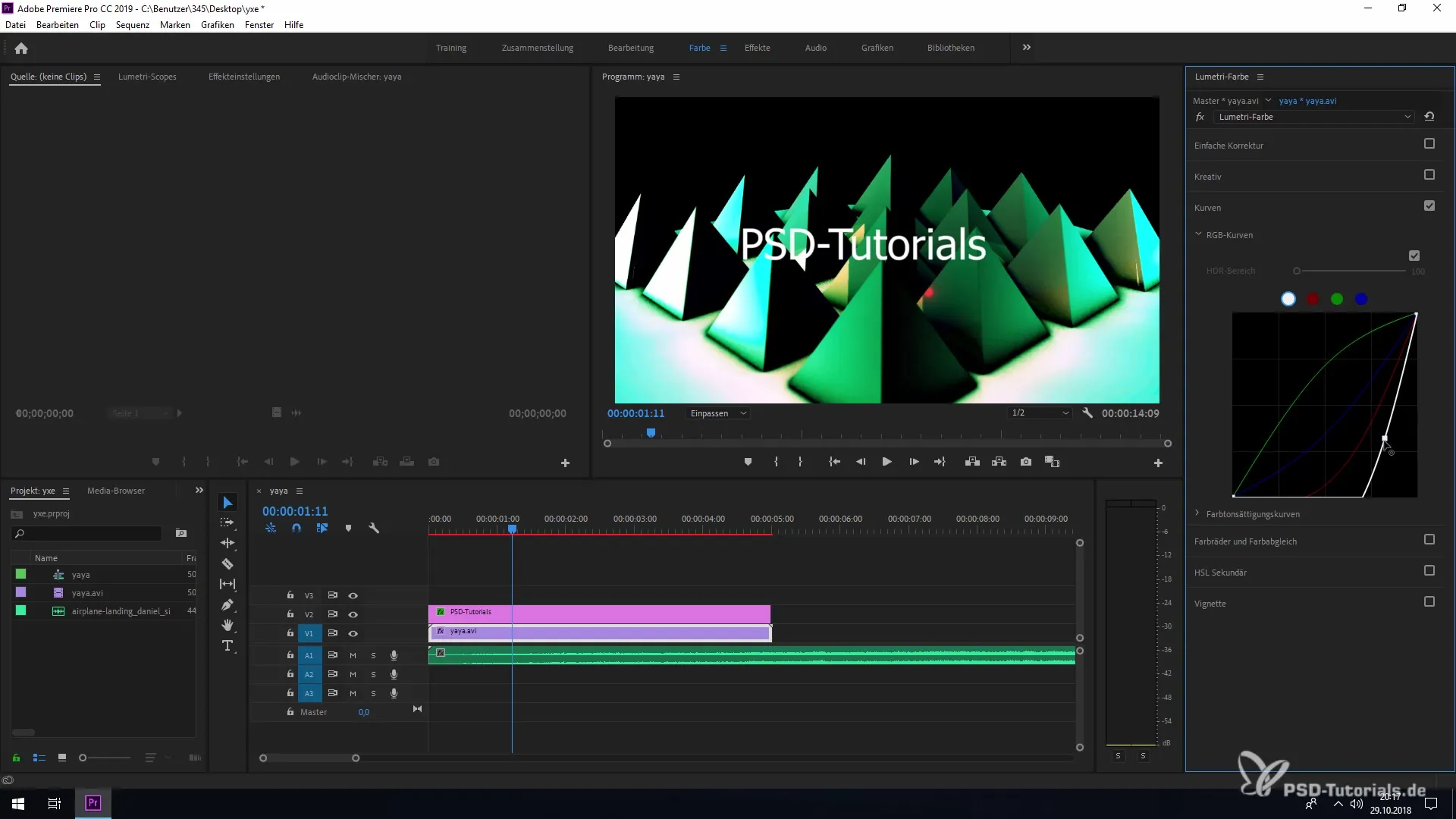Switch to Effekte workspace
The image size is (1456, 819).
click(757, 48)
